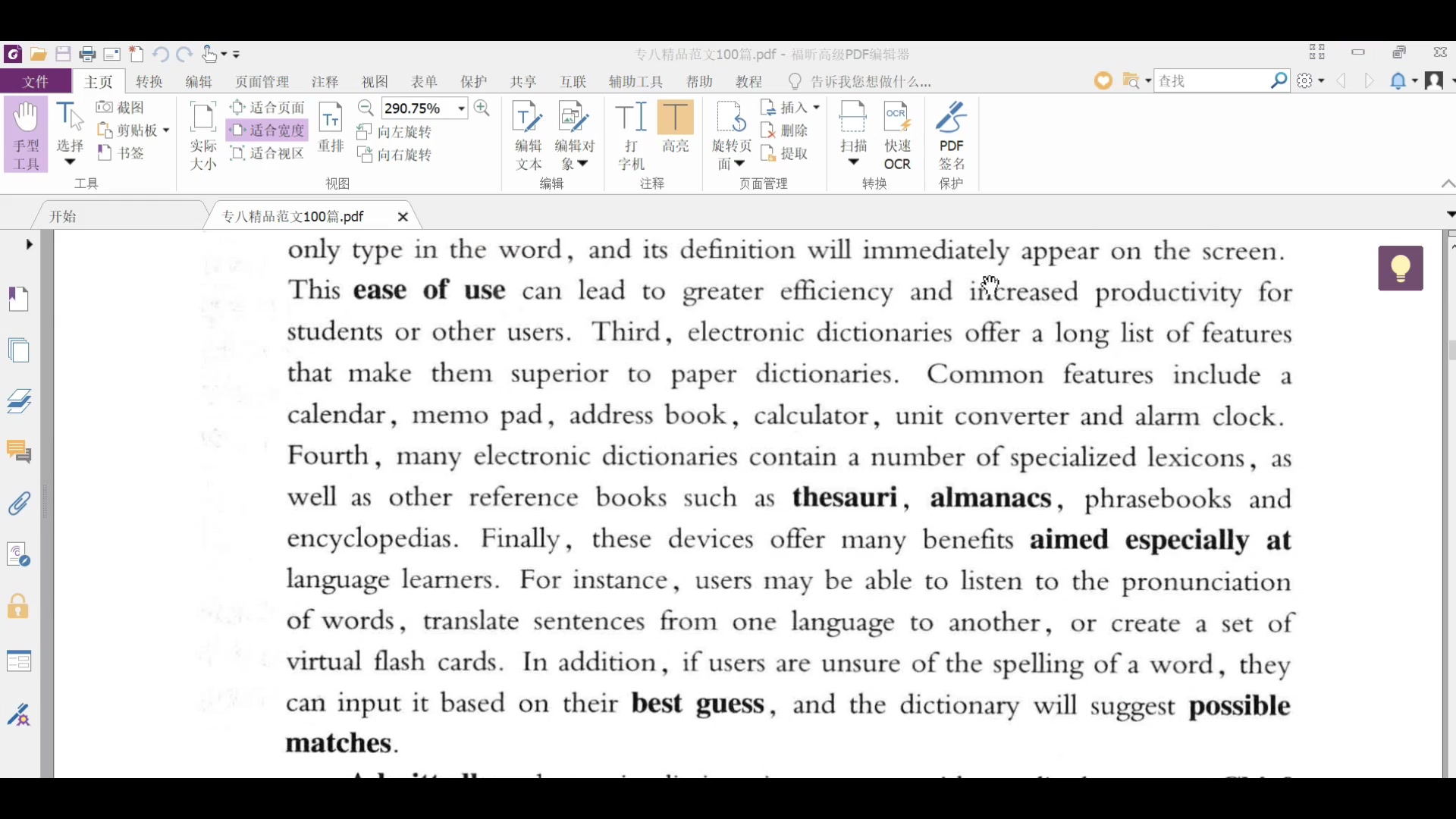Click the zoom in magnifier

[x=482, y=108]
